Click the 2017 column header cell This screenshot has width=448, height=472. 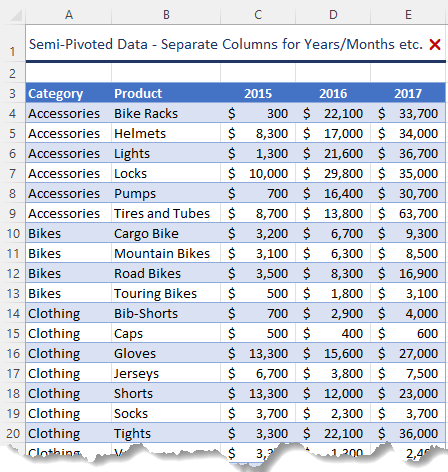pos(408,93)
